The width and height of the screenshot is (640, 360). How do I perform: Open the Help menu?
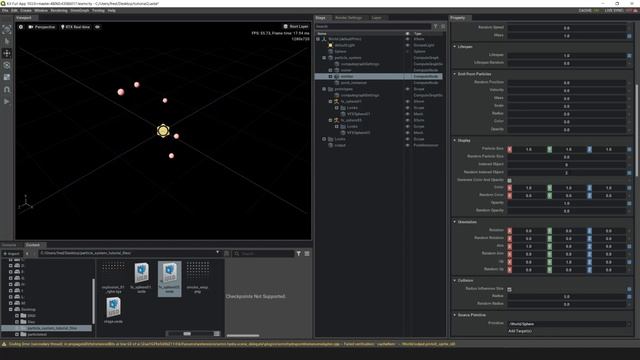(111, 11)
